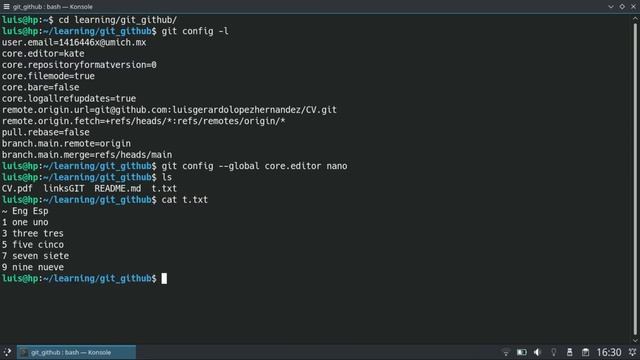
Task: Open the battery status tray icon
Action: click(522, 352)
